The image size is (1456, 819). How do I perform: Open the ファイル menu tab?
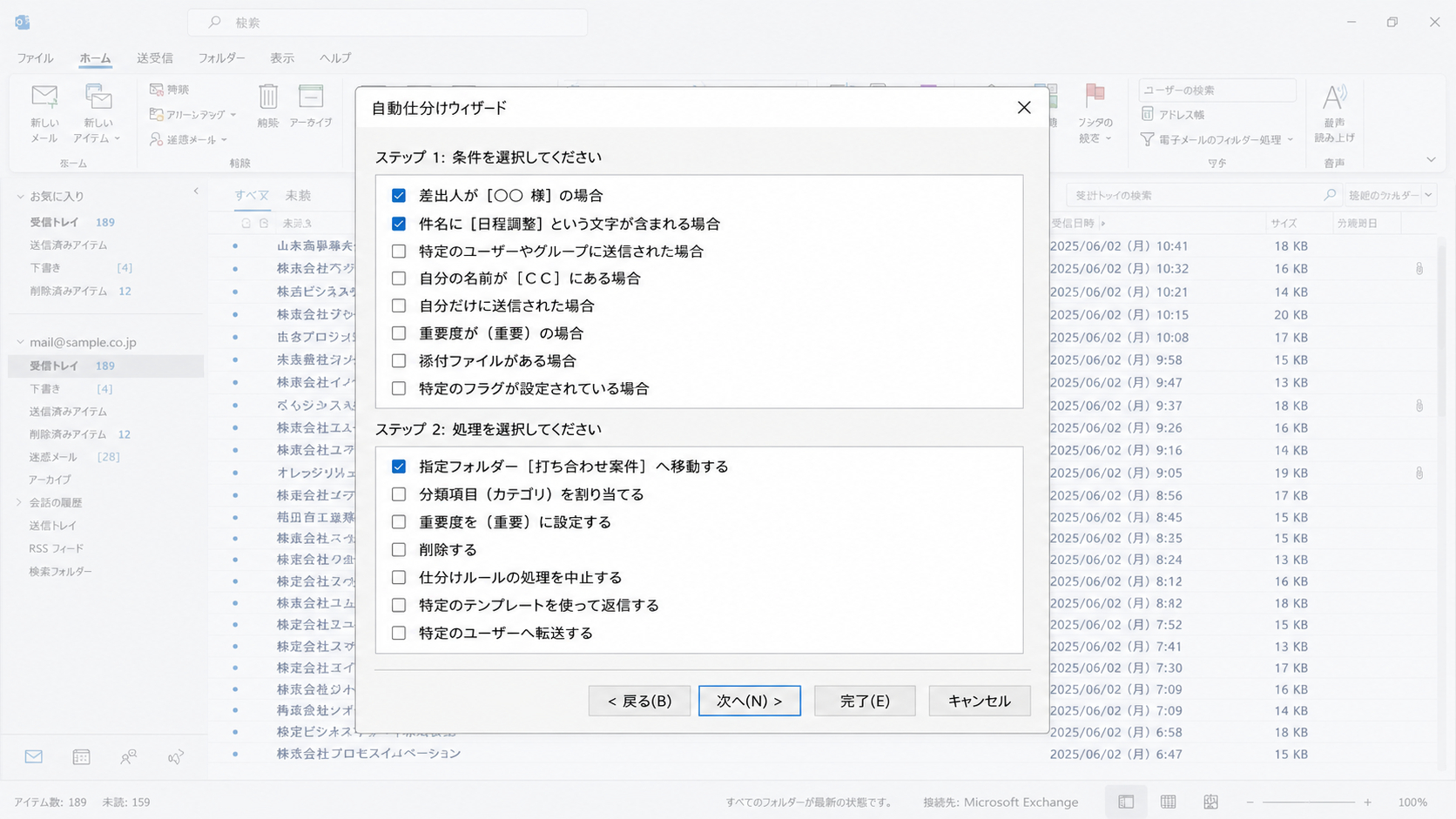click(35, 57)
